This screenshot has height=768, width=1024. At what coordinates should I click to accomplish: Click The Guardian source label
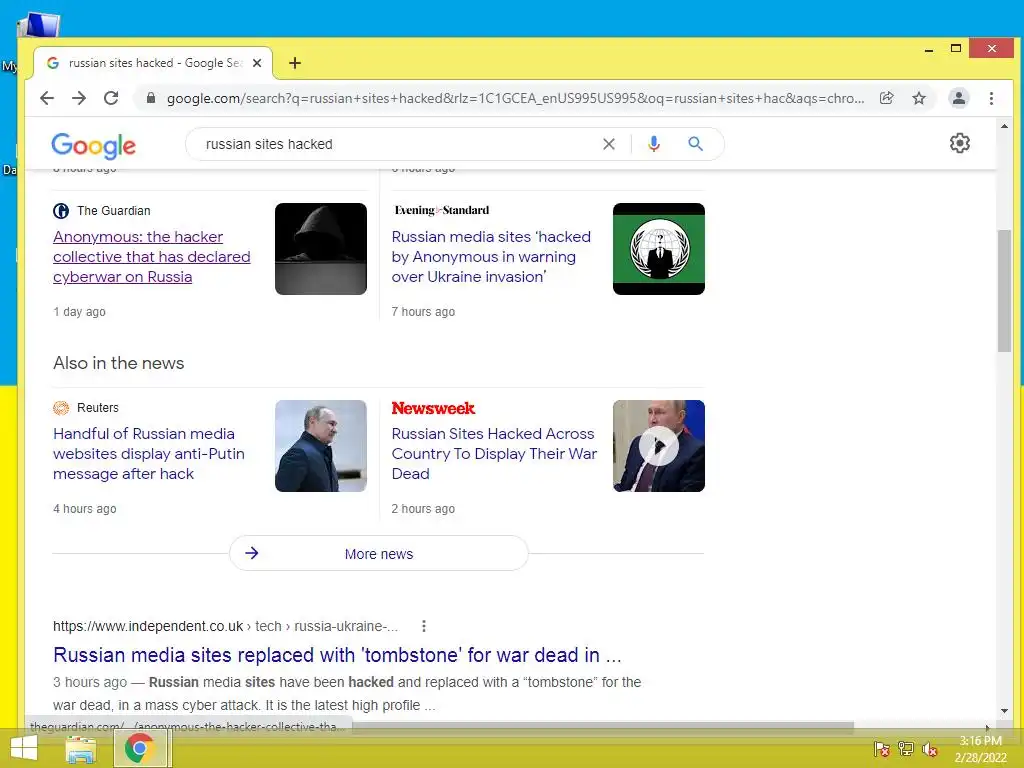point(102,210)
